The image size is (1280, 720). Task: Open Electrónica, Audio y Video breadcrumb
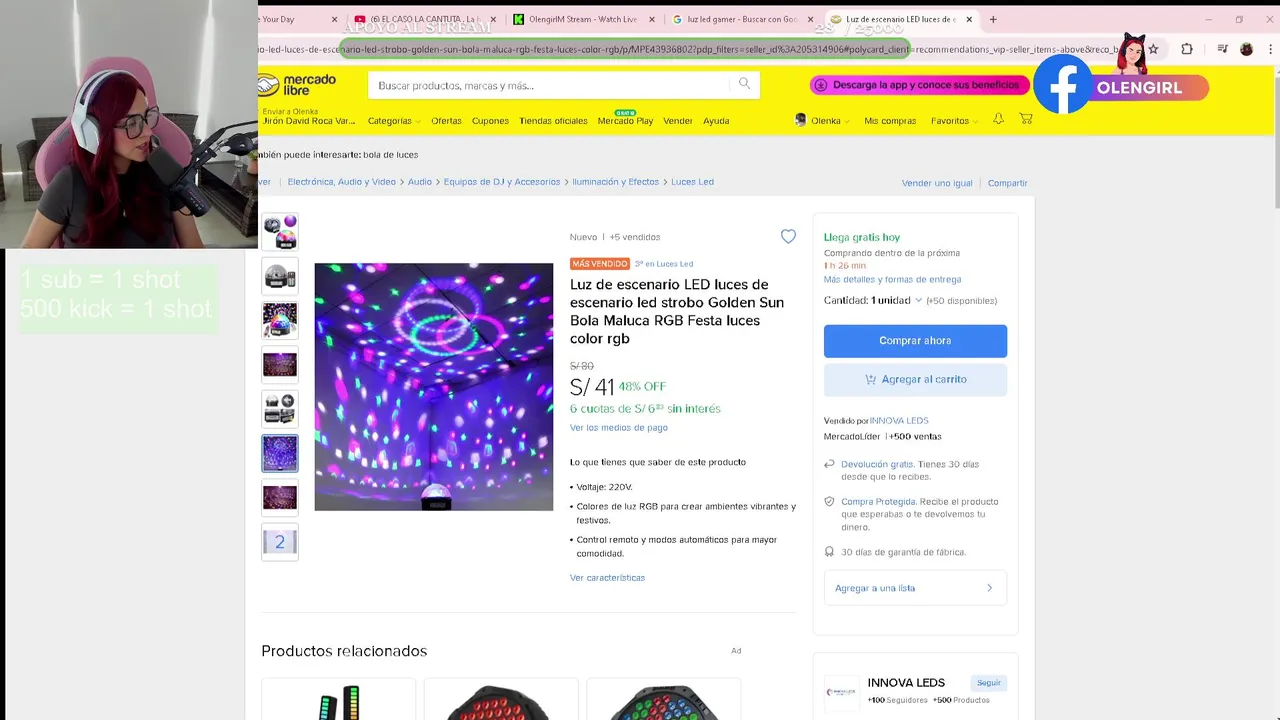pos(342,182)
